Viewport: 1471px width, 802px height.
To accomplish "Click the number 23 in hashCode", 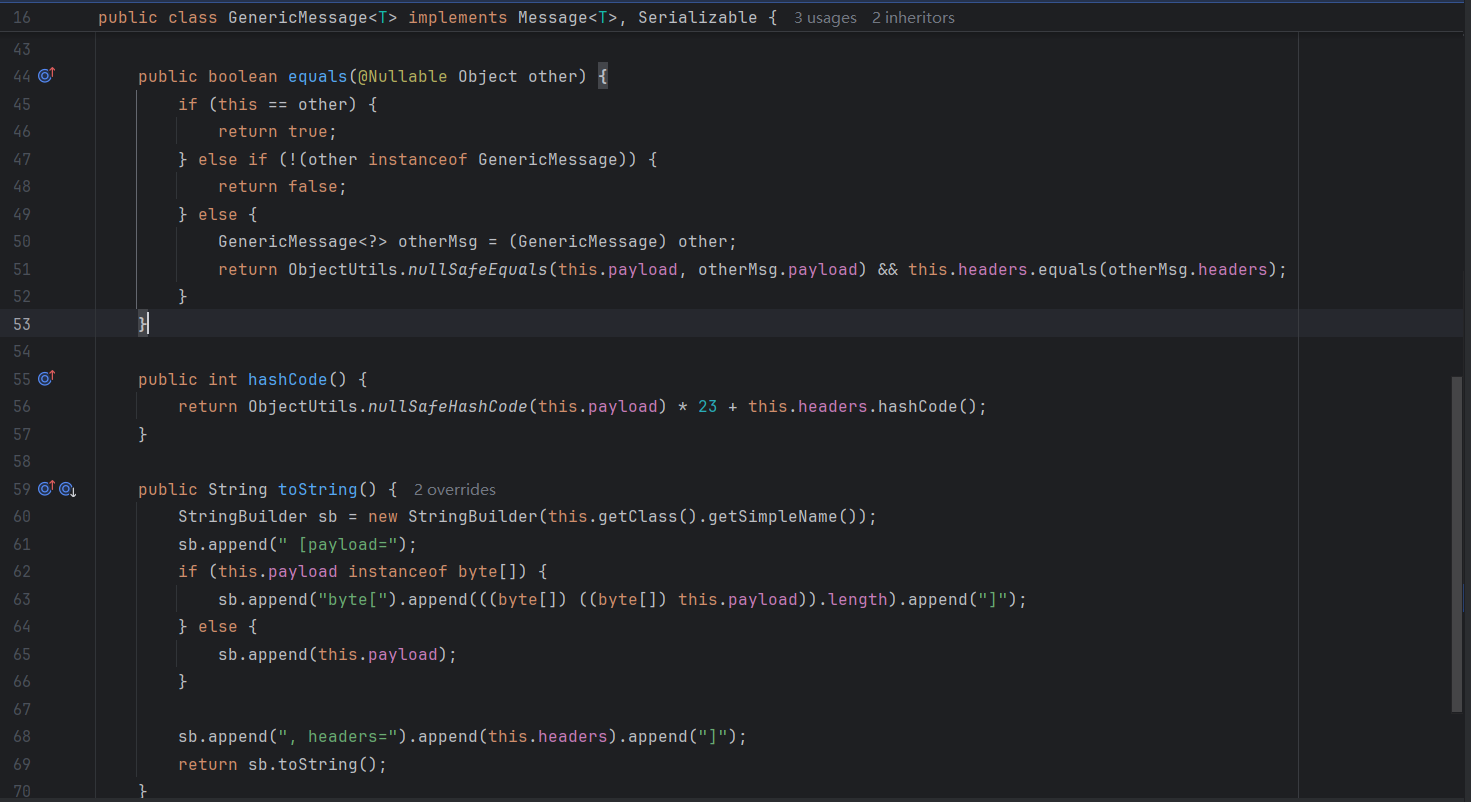I will coord(708,406).
